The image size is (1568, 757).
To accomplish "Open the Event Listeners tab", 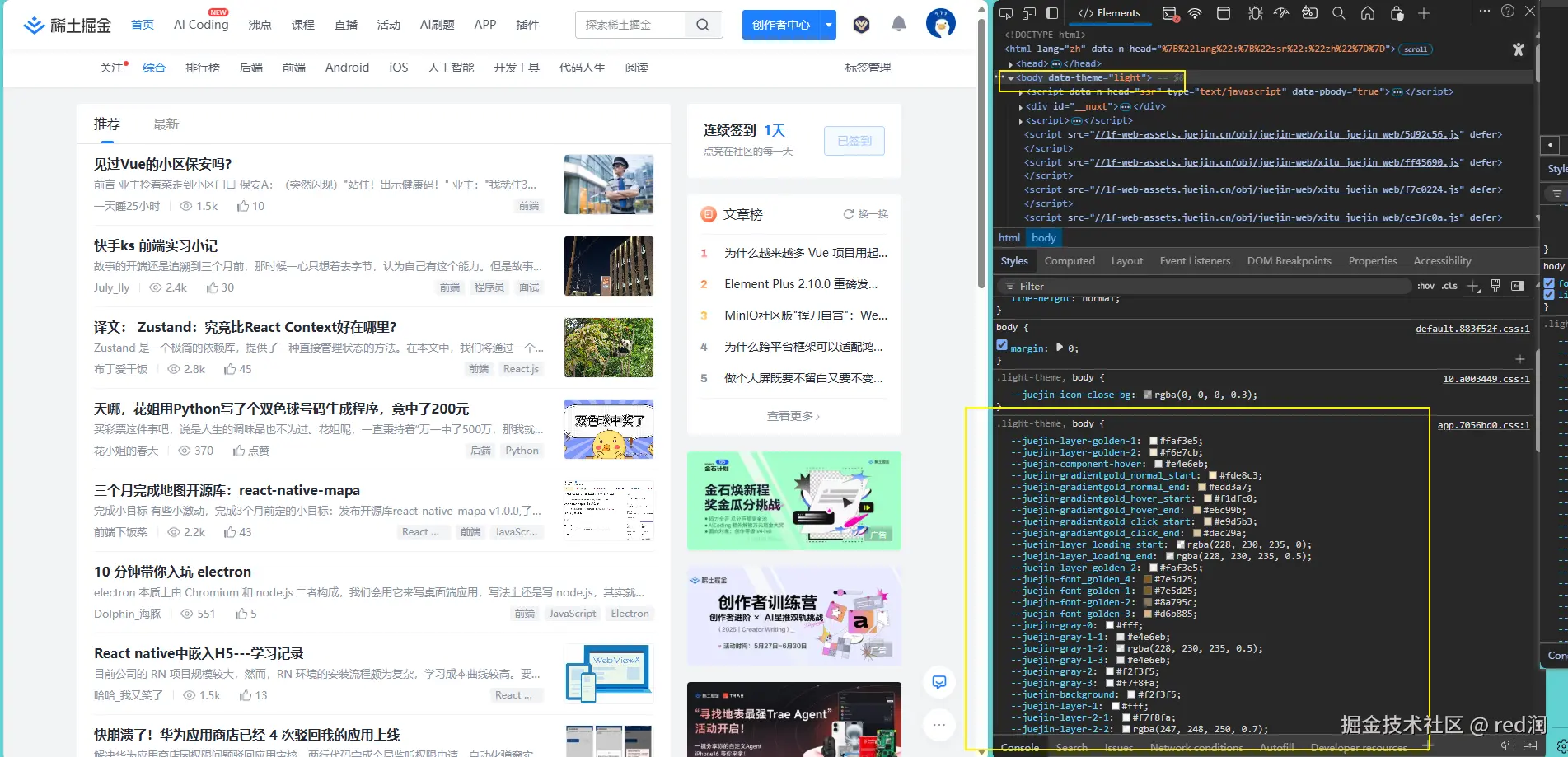I will click(x=1195, y=261).
